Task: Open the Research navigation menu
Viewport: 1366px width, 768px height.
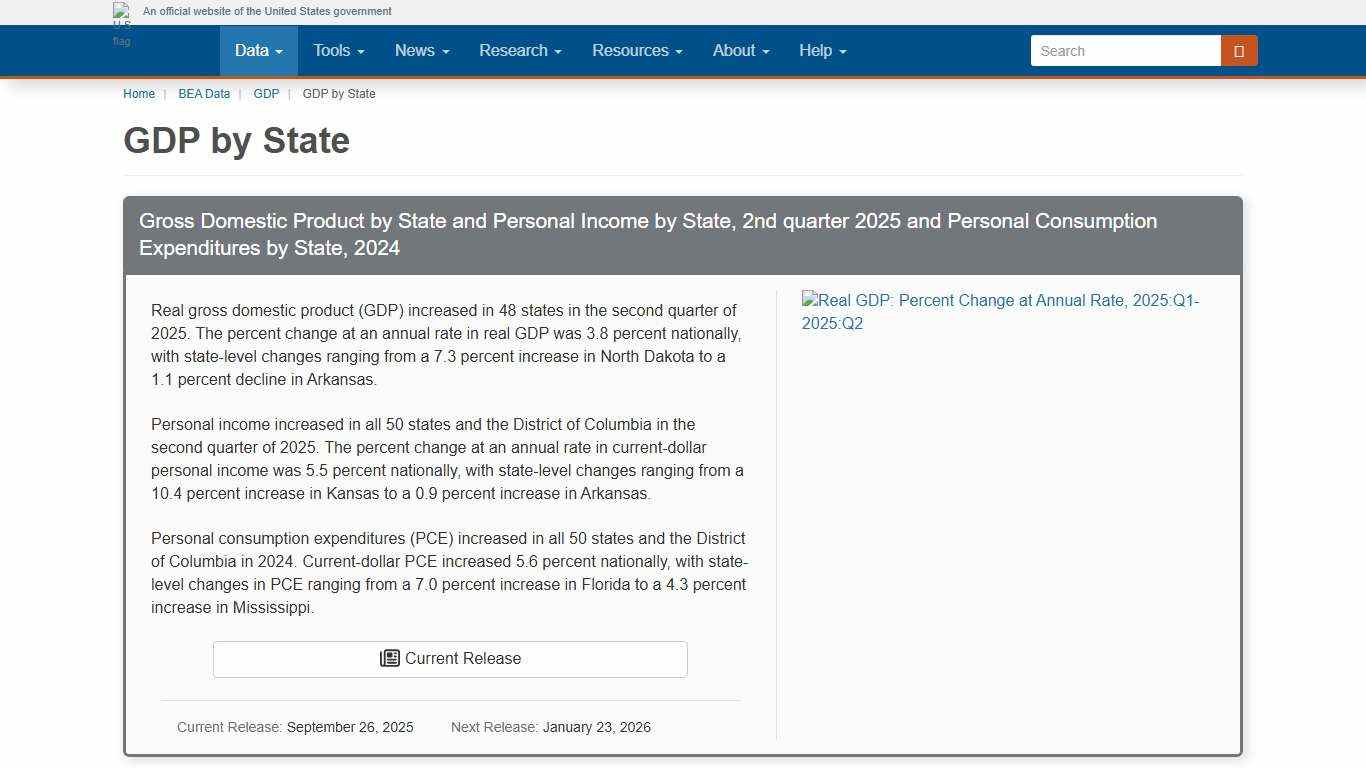Action: (520, 51)
